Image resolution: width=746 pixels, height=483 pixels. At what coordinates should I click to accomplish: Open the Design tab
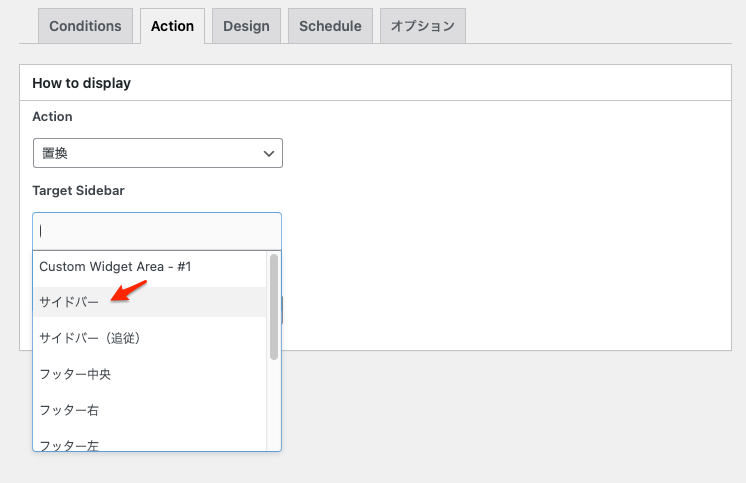pyautogui.click(x=246, y=26)
